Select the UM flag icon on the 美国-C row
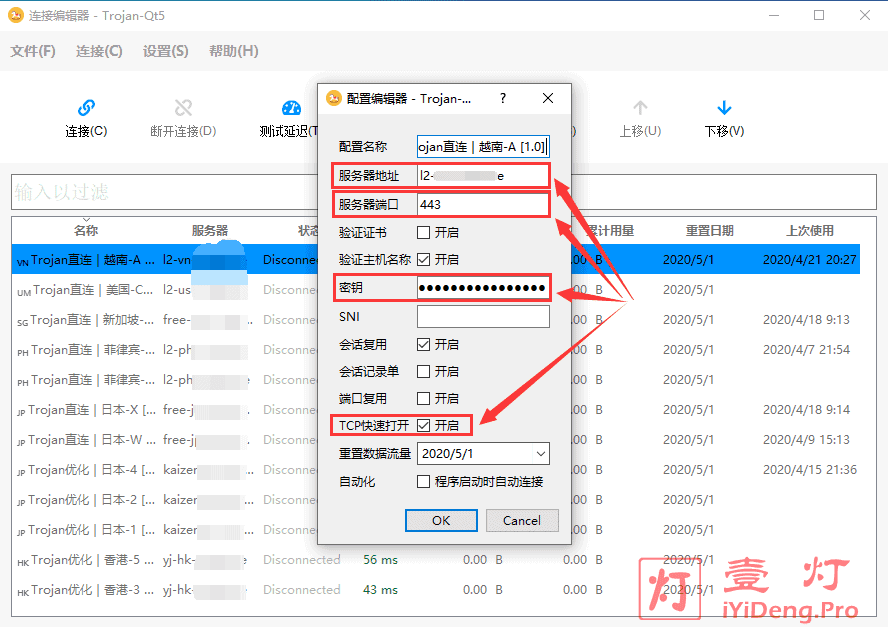Image resolution: width=888 pixels, height=627 pixels. pos(24,292)
